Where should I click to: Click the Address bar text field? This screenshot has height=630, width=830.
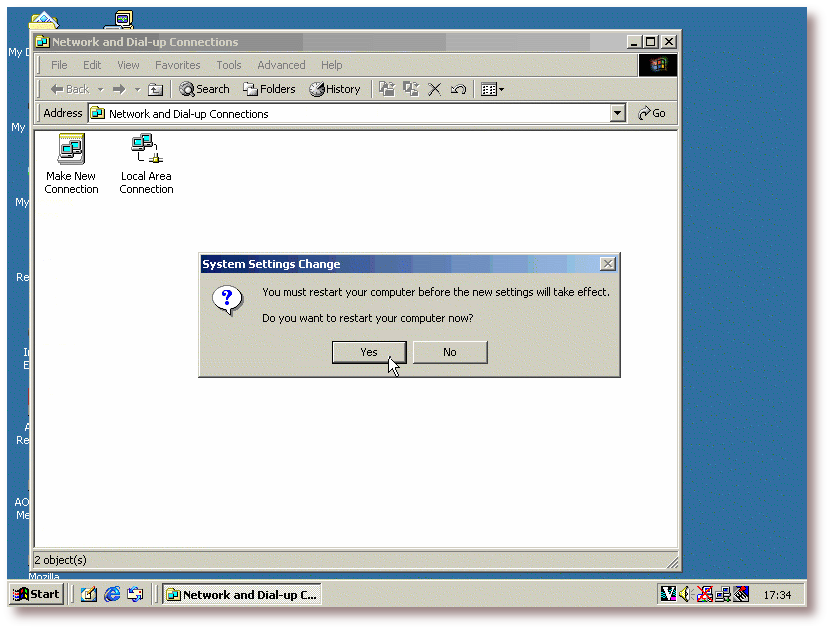tap(350, 114)
